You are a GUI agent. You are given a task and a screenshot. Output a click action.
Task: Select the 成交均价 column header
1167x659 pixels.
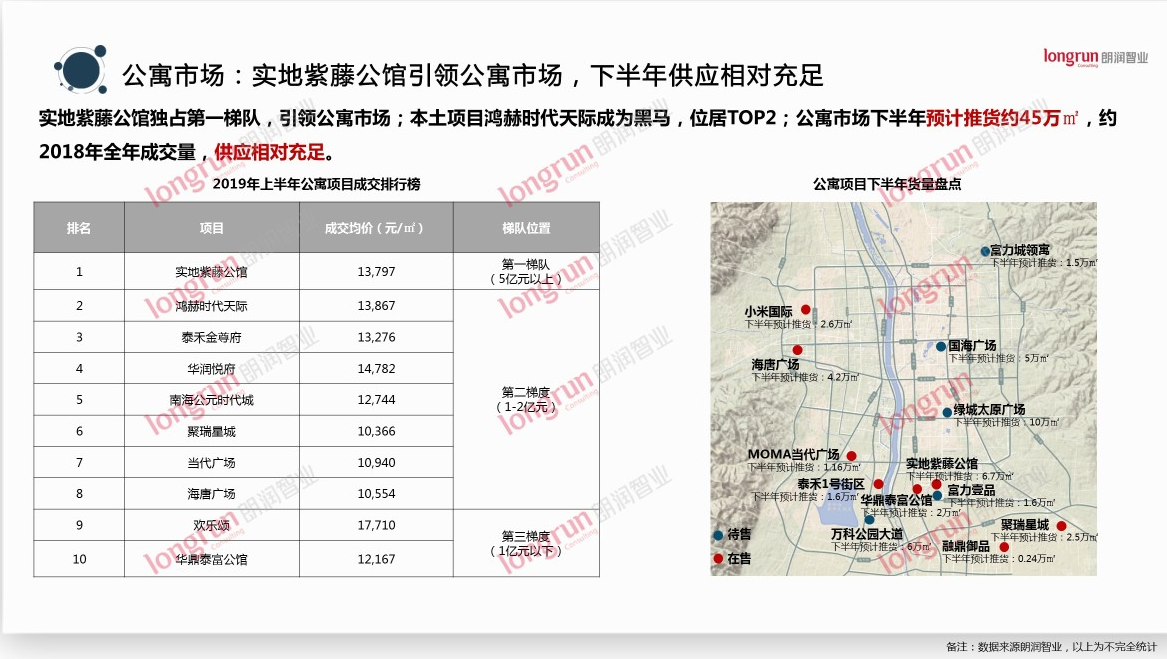[376, 228]
